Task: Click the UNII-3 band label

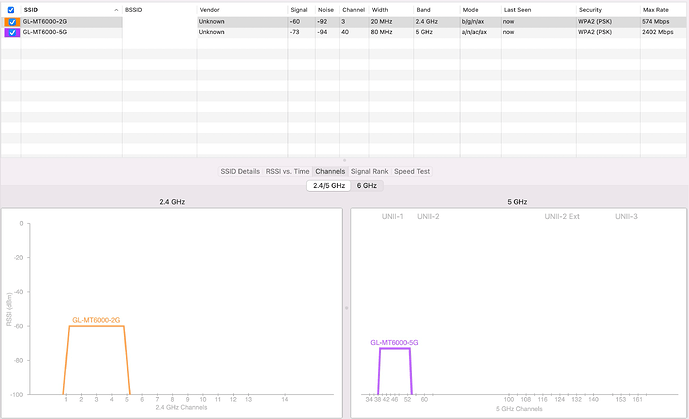Action: pos(626,217)
